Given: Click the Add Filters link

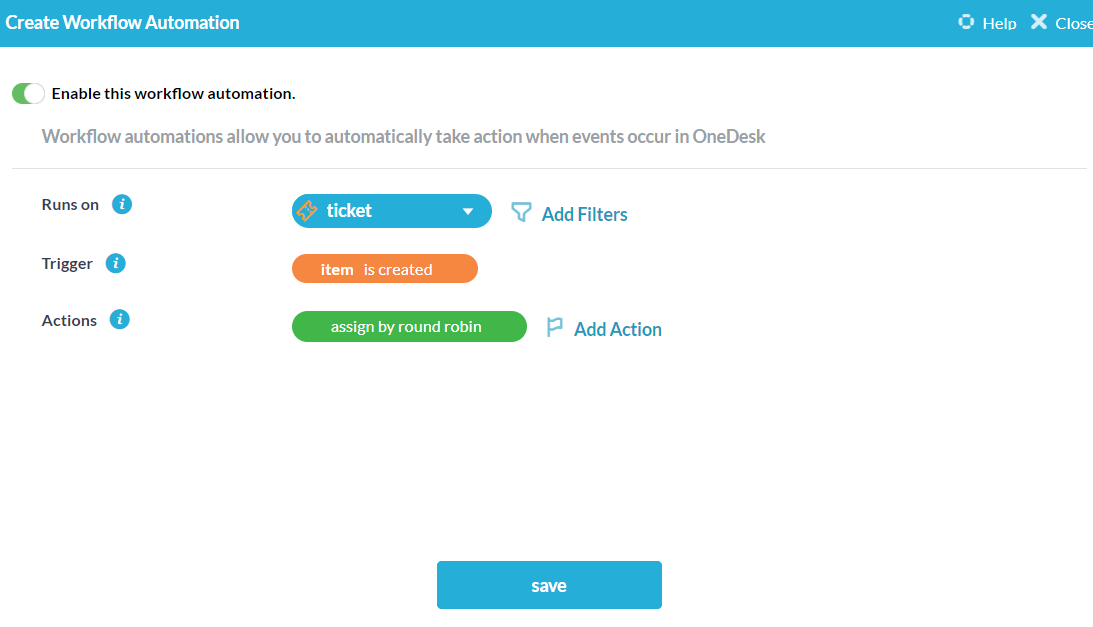Looking at the screenshot, I should coord(584,214).
